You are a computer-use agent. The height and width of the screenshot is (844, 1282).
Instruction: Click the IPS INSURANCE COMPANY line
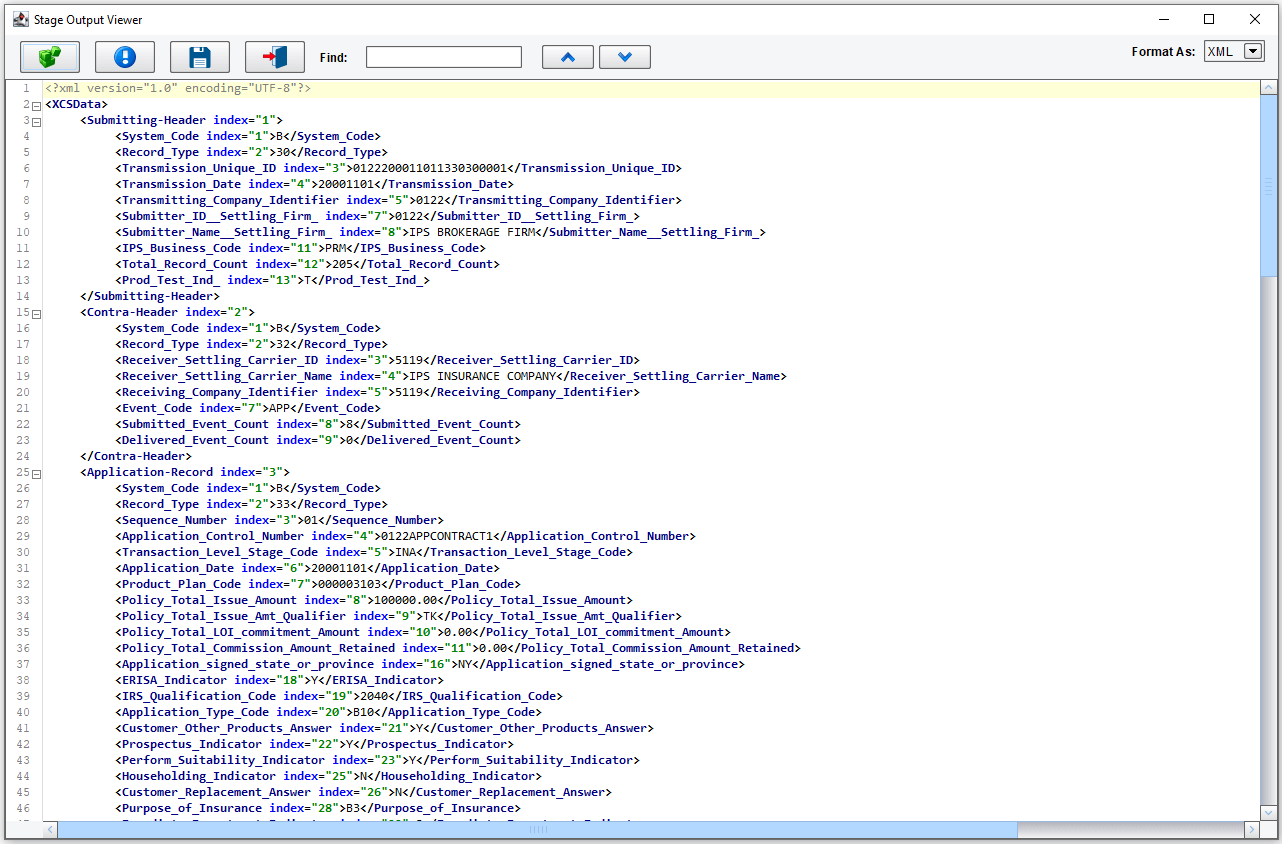451,376
